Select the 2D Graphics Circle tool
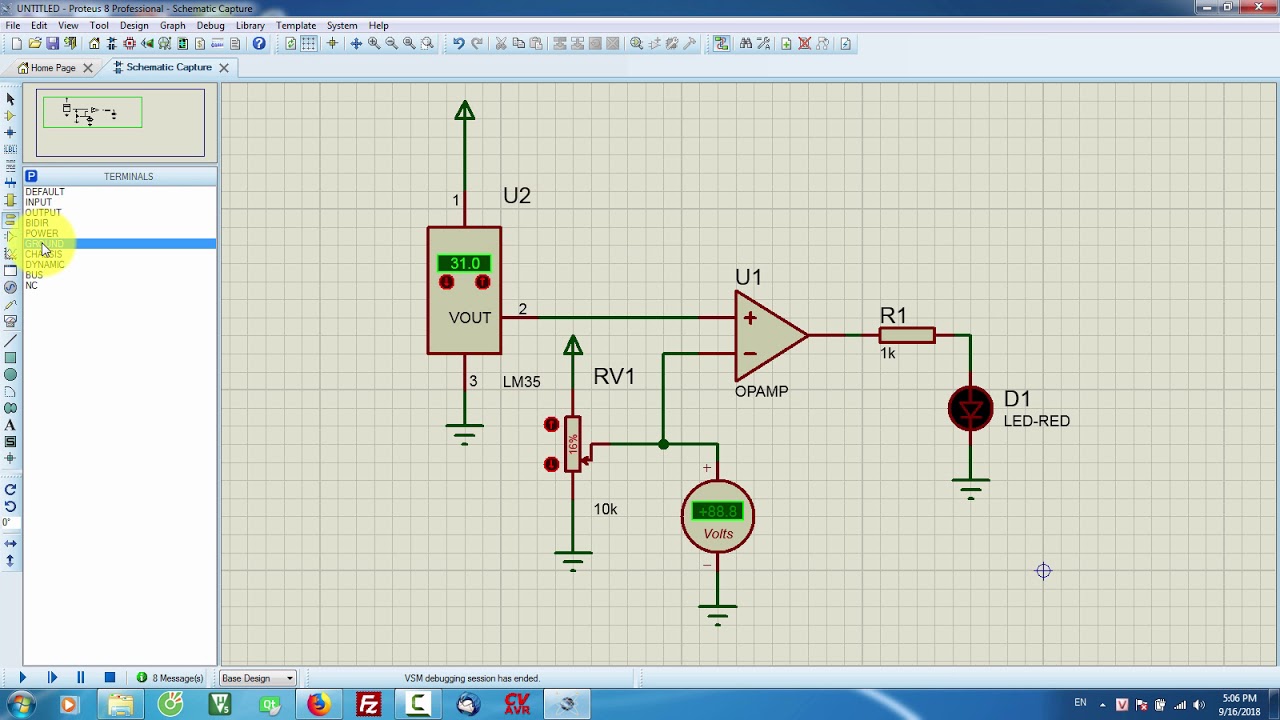 10,375
